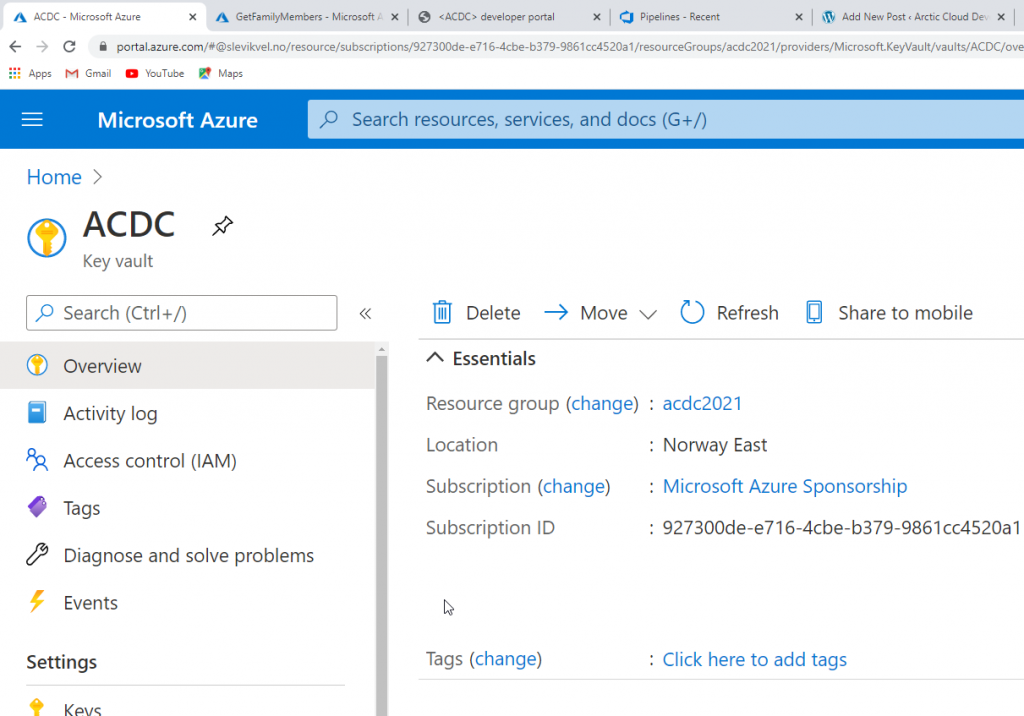Go to the Home breadcrumb link
The width and height of the screenshot is (1024, 716).
pyautogui.click(x=54, y=177)
